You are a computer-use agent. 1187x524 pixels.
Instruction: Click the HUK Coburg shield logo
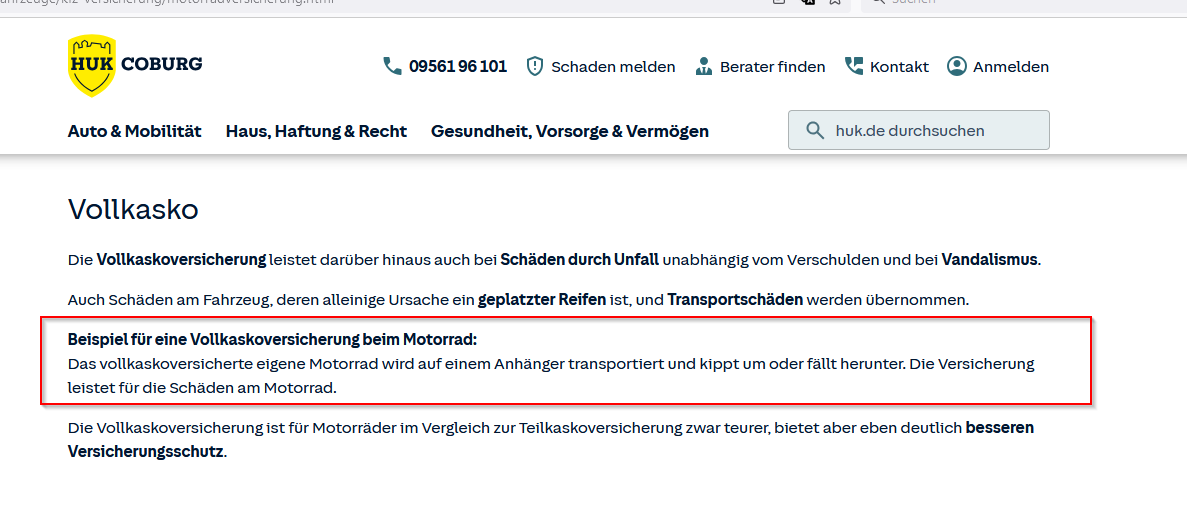coord(92,66)
